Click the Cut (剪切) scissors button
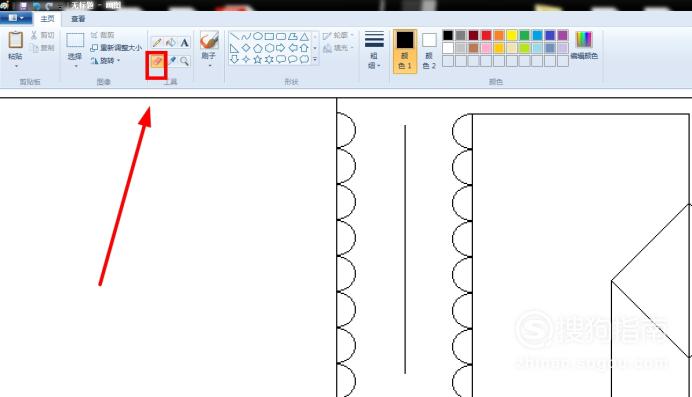The image size is (692, 397). click(x=42, y=35)
